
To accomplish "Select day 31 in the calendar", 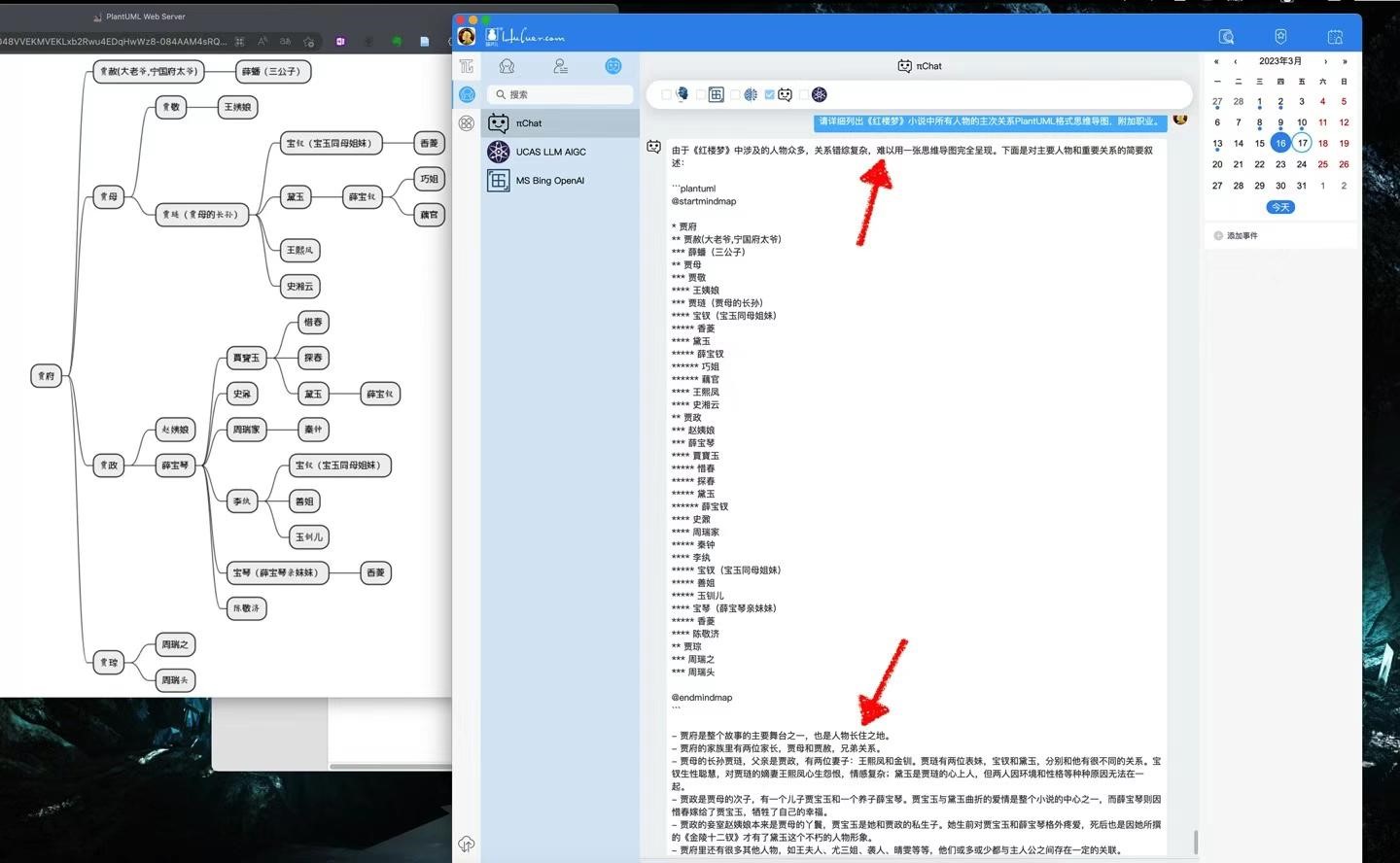I will (1302, 186).
